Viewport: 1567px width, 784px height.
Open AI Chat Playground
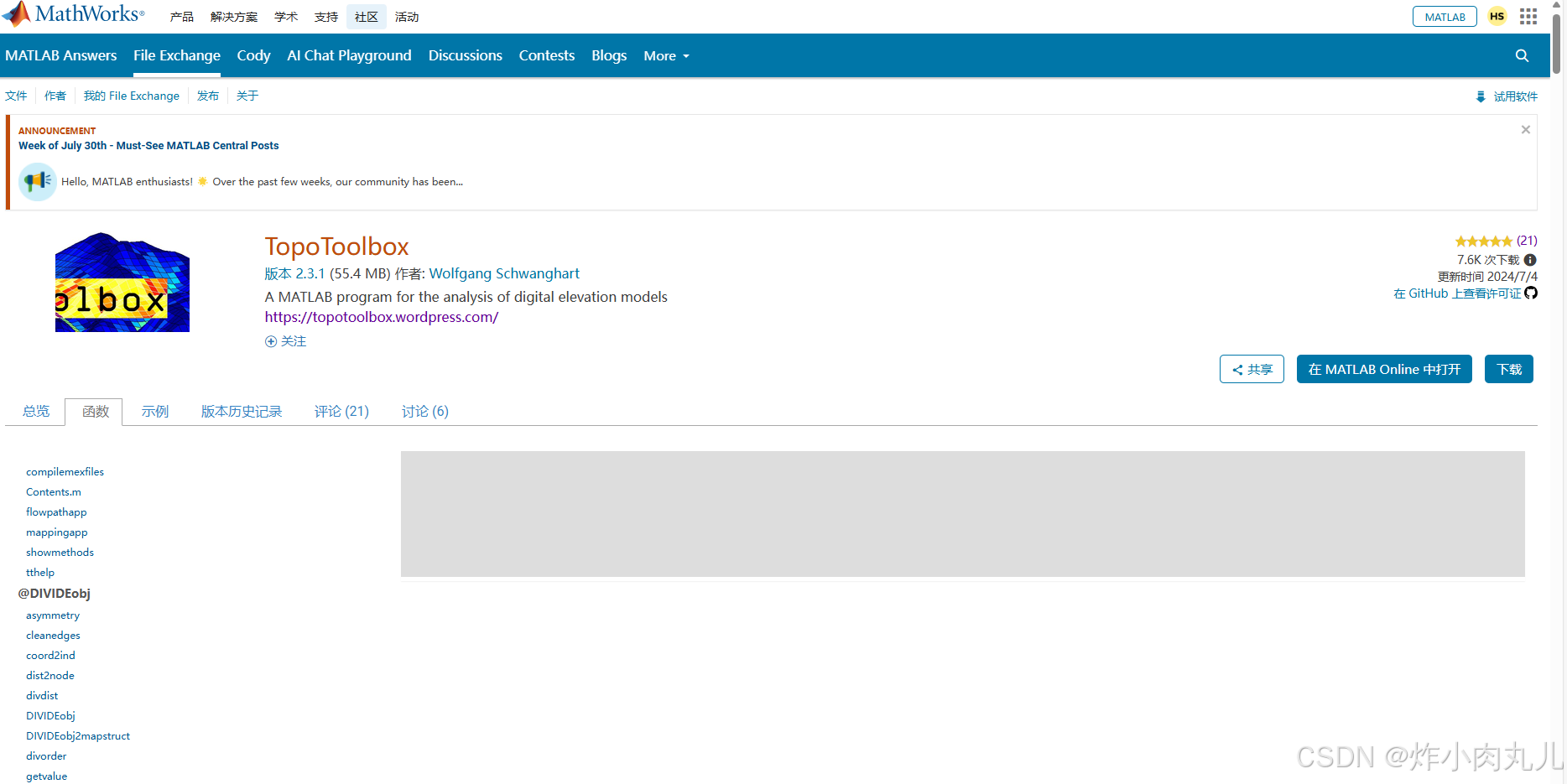[349, 55]
